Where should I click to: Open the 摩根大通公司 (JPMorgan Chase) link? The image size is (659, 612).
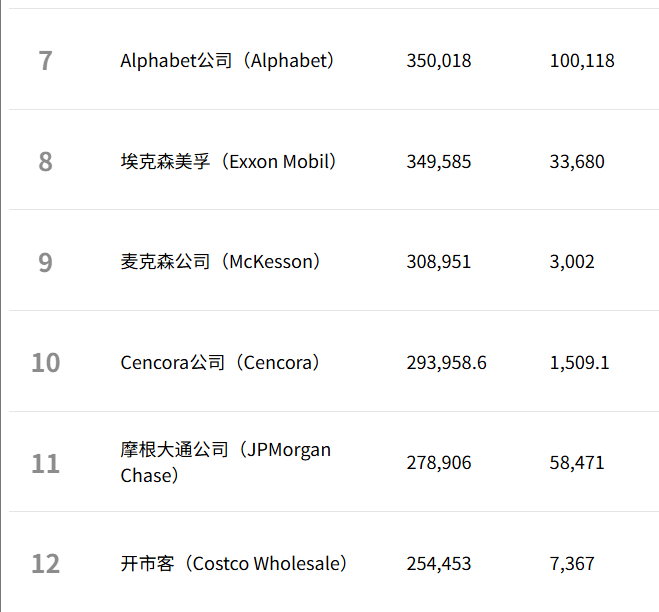225,462
